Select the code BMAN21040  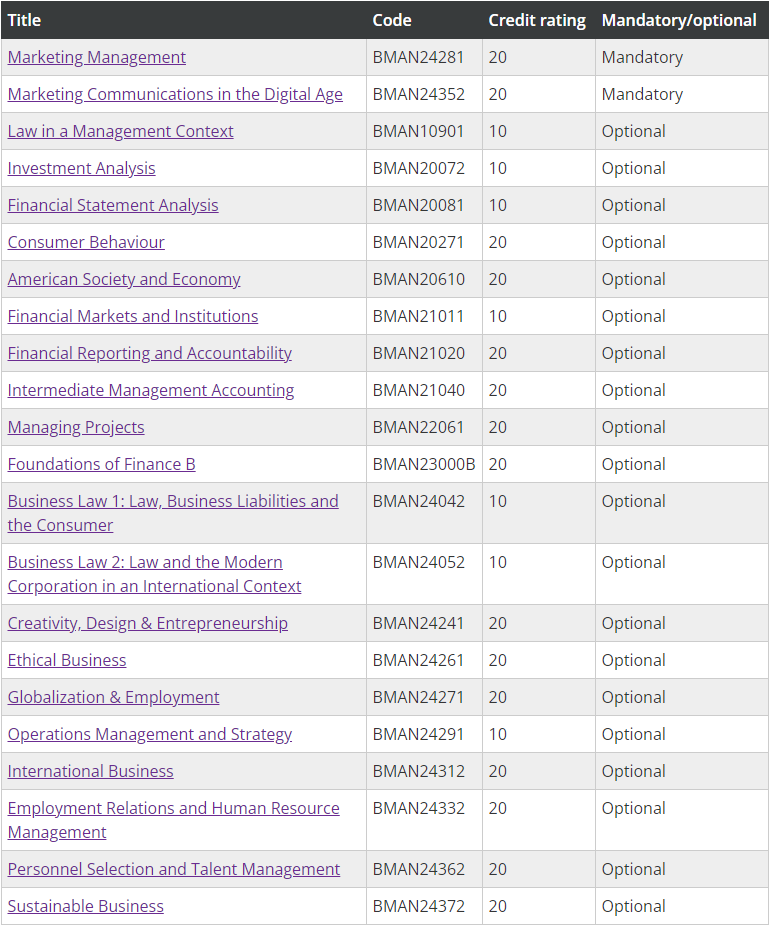(x=418, y=391)
